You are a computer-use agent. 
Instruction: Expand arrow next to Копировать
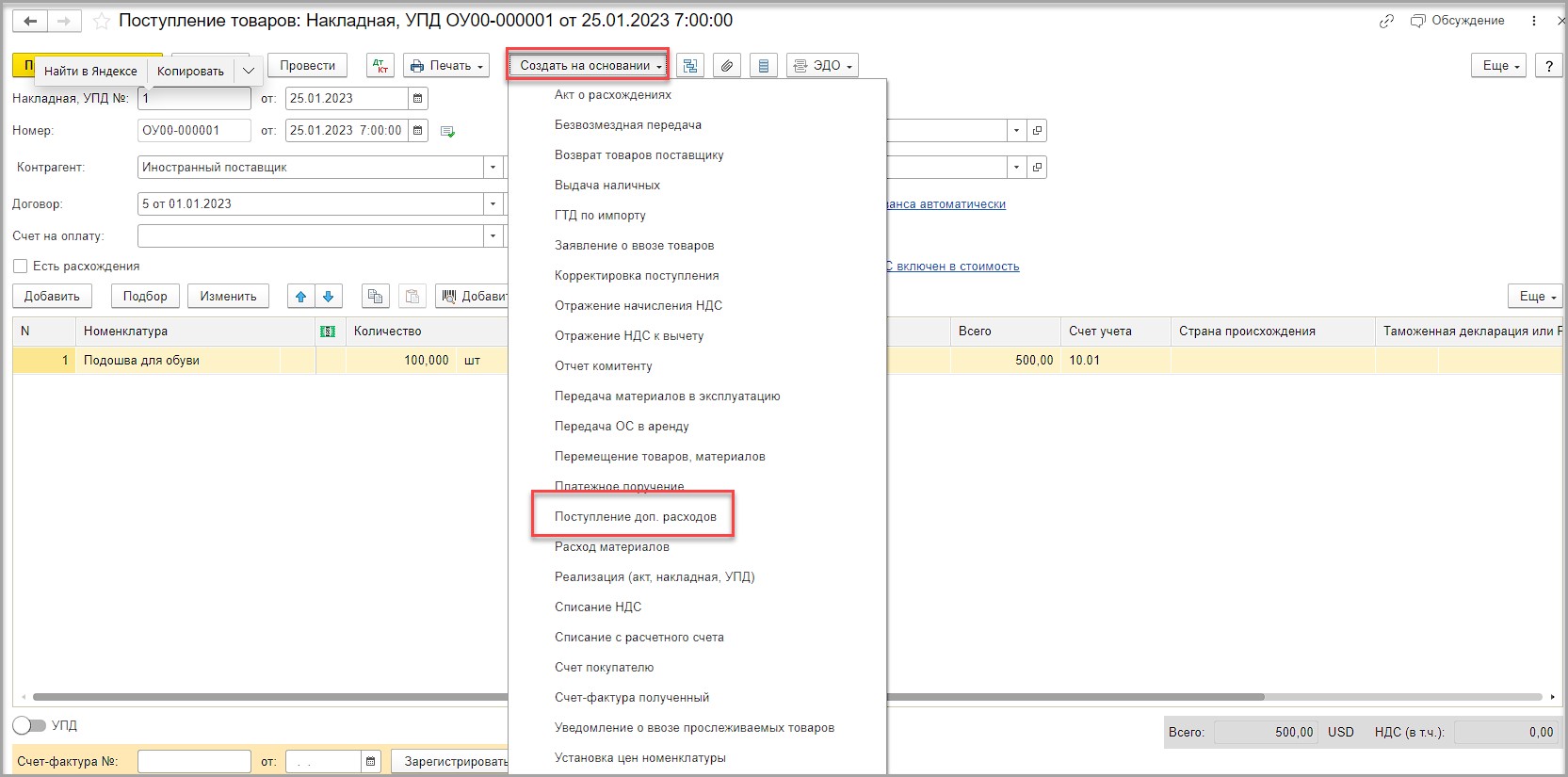click(x=249, y=71)
